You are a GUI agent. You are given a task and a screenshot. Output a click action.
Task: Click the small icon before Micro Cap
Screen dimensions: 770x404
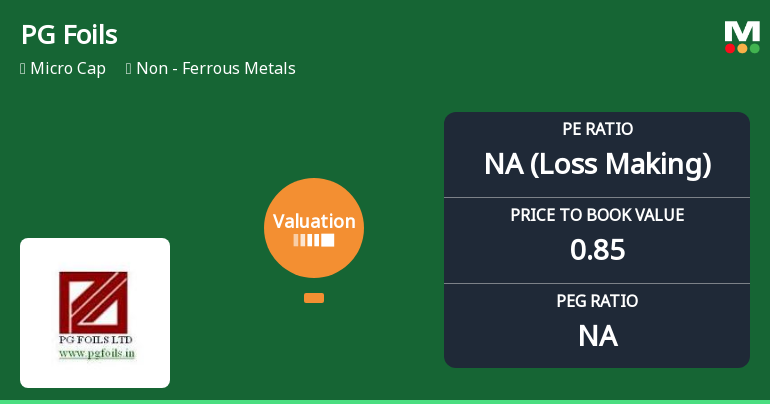(22, 69)
